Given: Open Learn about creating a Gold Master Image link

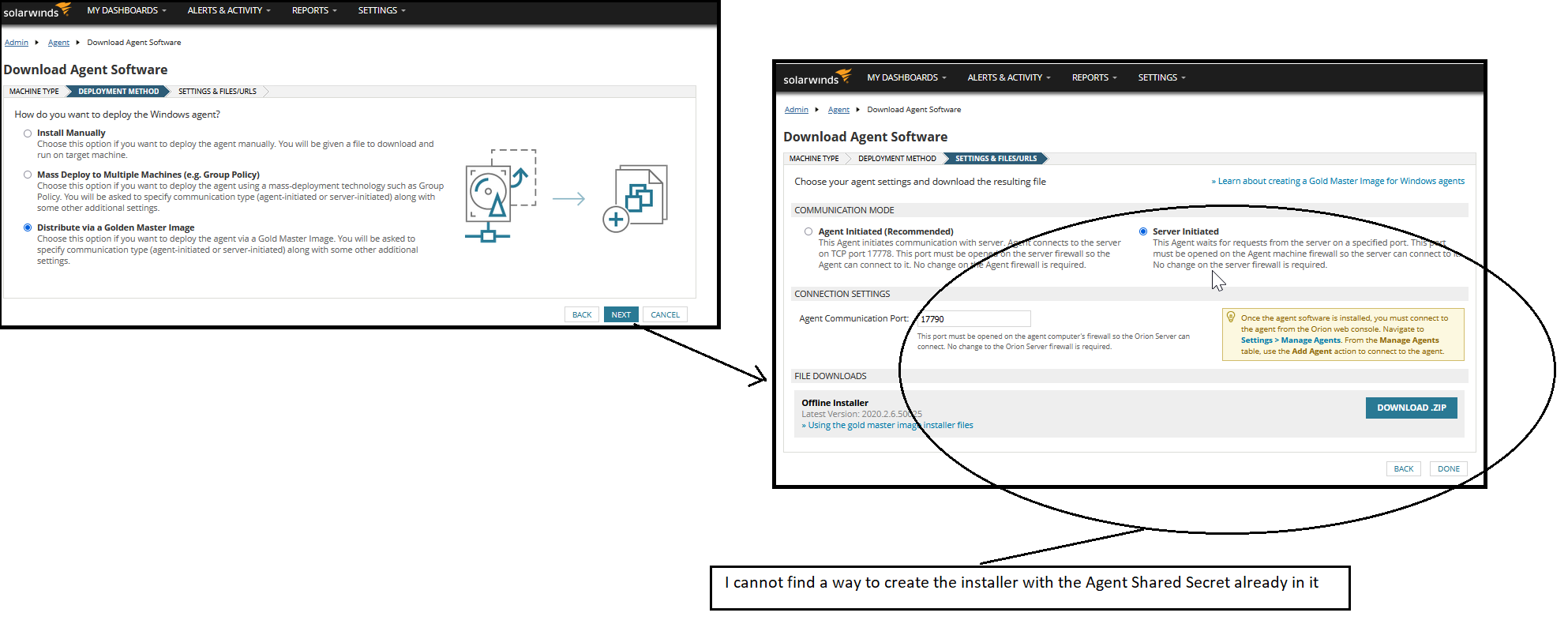Looking at the screenshot, I should (1338, 181).
